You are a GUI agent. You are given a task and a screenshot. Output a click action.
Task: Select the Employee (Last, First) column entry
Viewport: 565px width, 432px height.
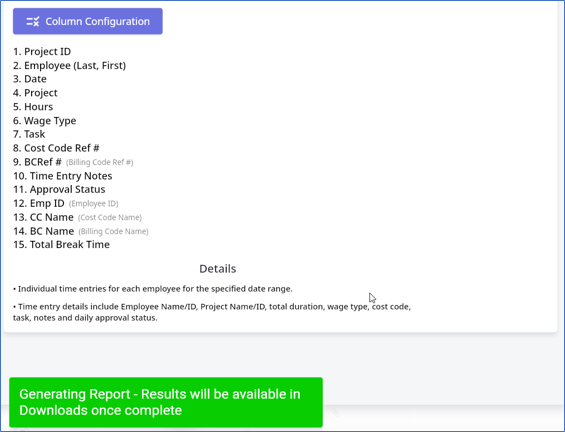[70, 66]
